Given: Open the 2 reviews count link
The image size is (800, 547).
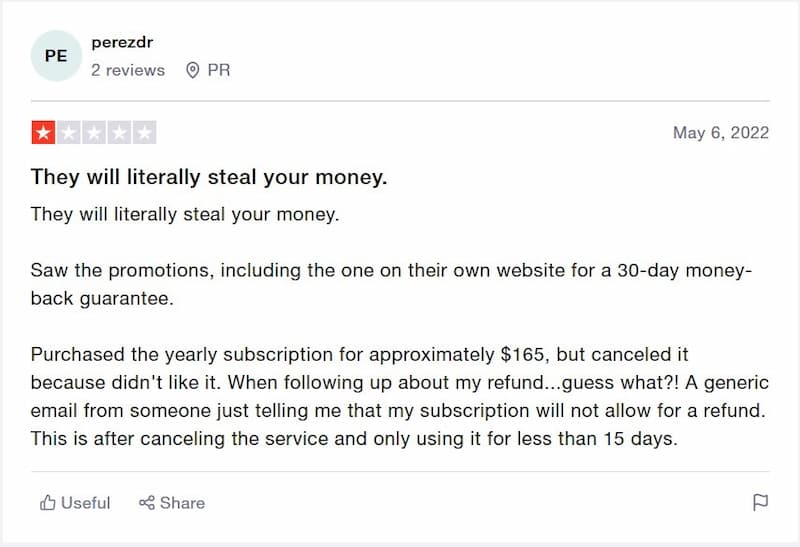Looking at the screenshot, I should click(x=128, y=70).
